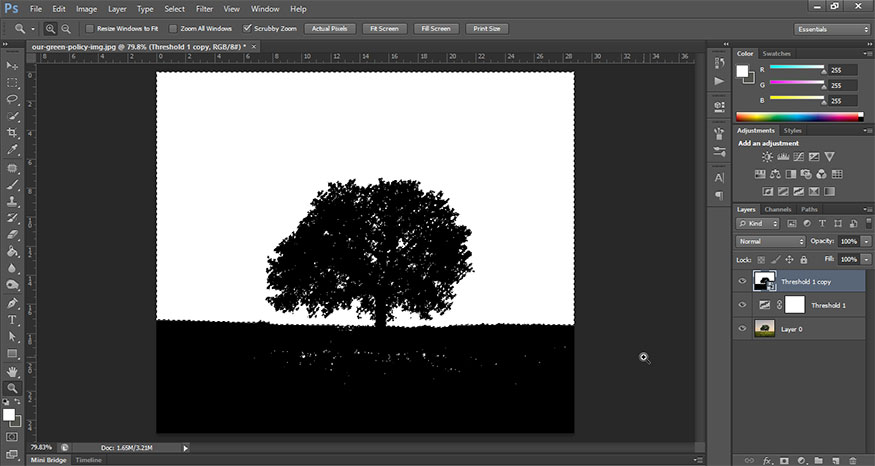Uncheck the Scrubby Zoom option

click(248, 29)
